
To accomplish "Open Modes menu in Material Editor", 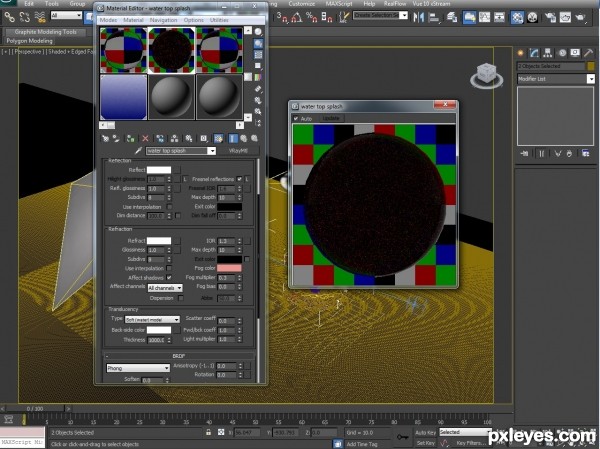I will [x=108, y=20].
